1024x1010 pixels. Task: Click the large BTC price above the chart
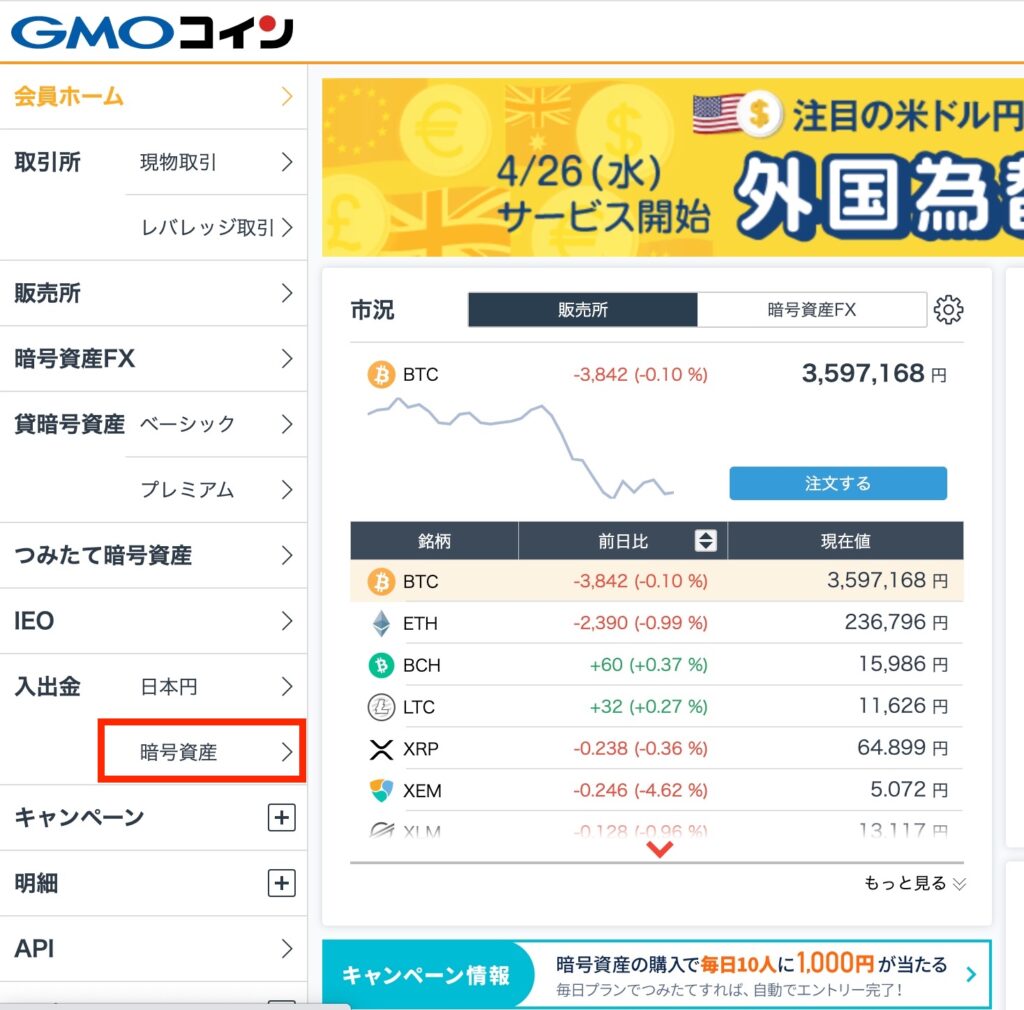[874, 373]
